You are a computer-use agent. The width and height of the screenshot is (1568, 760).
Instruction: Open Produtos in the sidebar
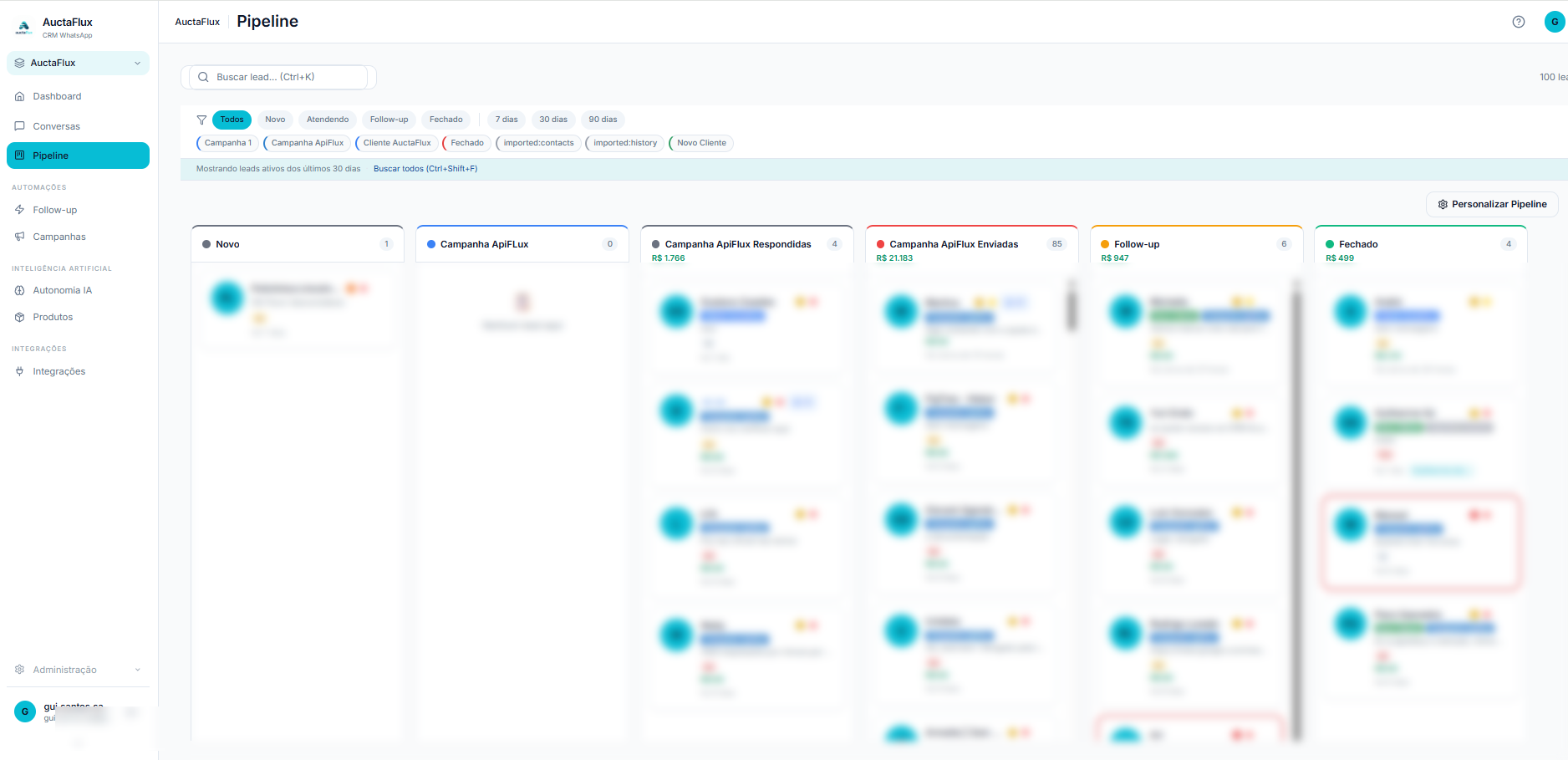click(78, 317)
